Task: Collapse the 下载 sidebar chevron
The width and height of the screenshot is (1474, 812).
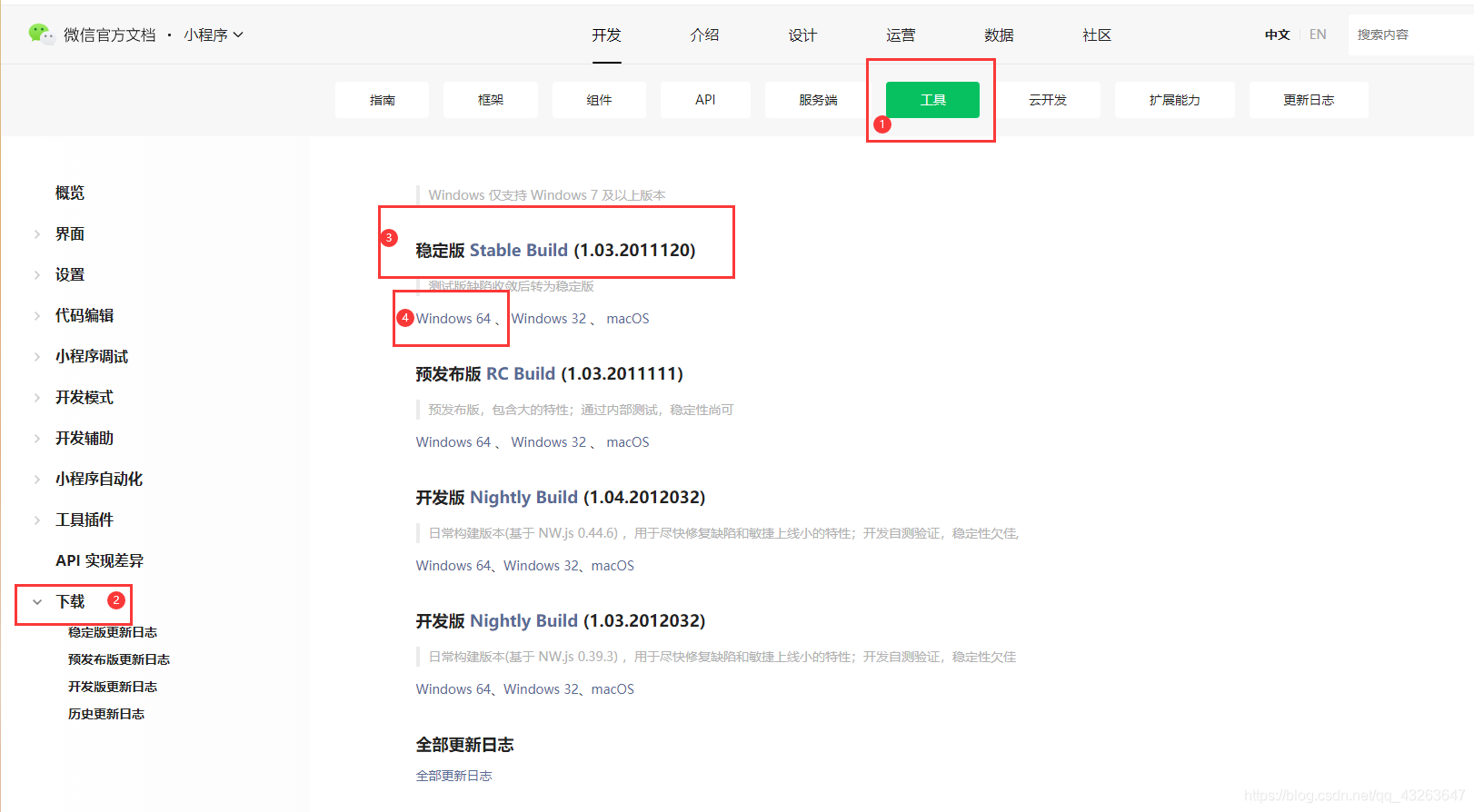Action: [37, 602]
